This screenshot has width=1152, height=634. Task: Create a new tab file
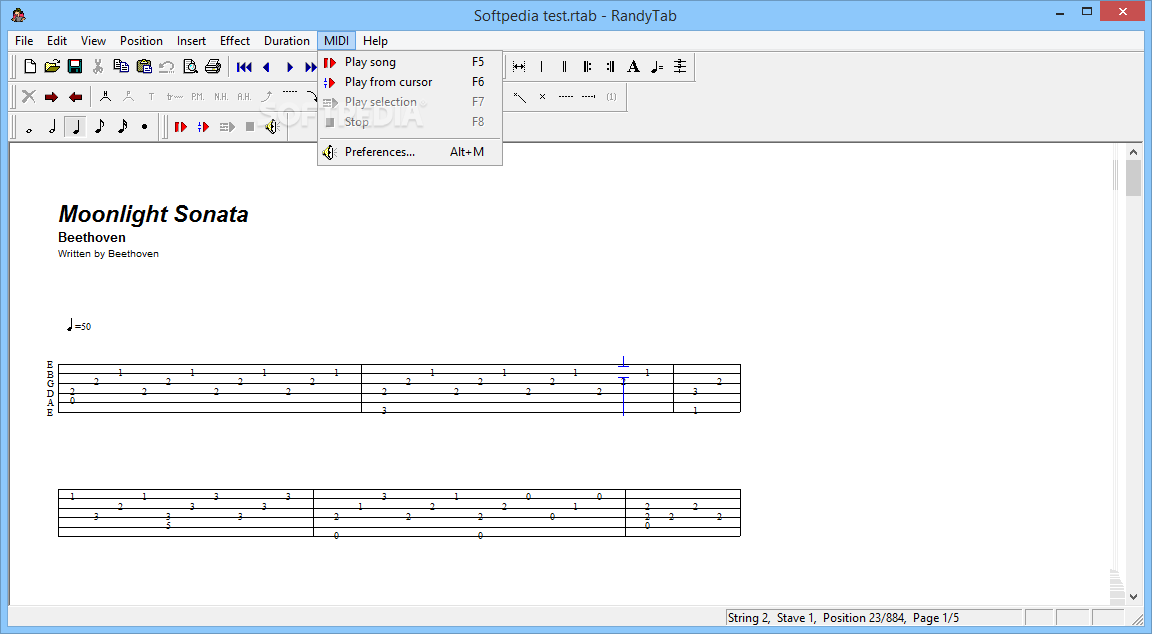coord(30,67)
